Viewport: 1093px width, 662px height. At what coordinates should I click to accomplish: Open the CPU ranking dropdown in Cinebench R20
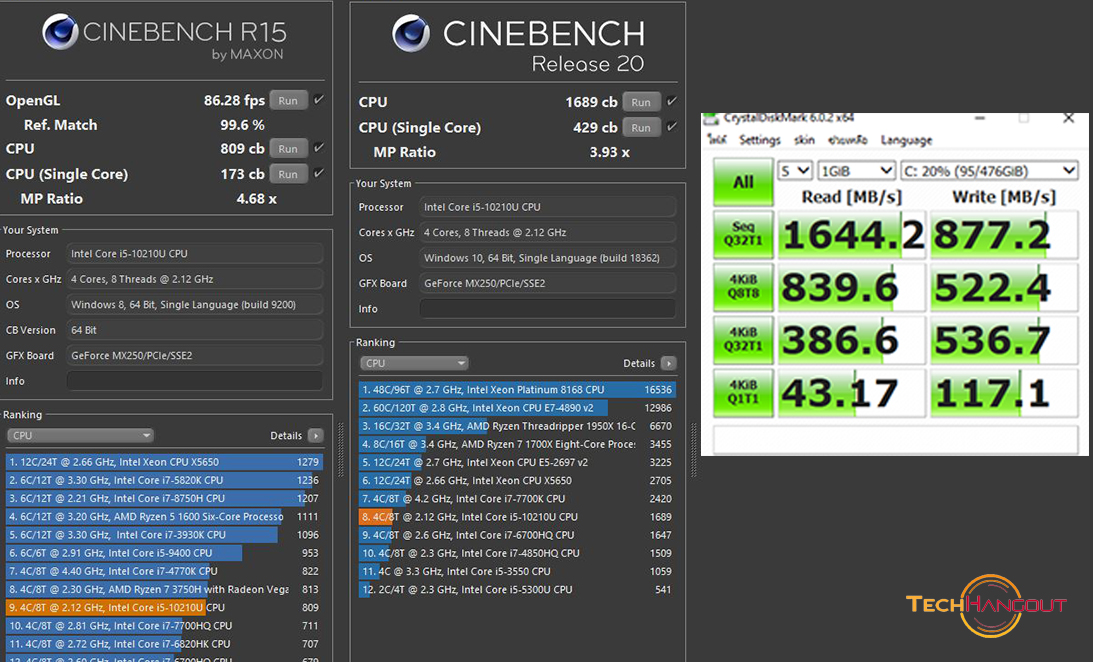click(414, 363)
